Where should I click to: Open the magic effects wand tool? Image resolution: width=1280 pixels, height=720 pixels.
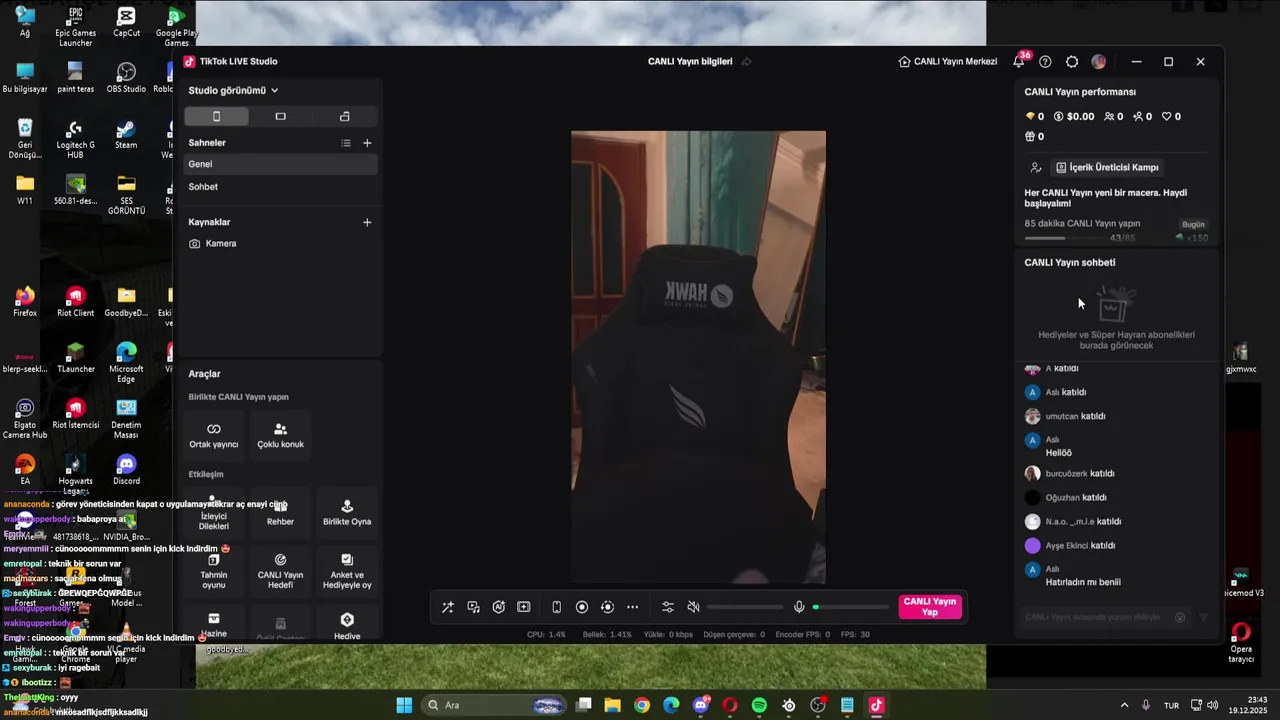[448, 607]
